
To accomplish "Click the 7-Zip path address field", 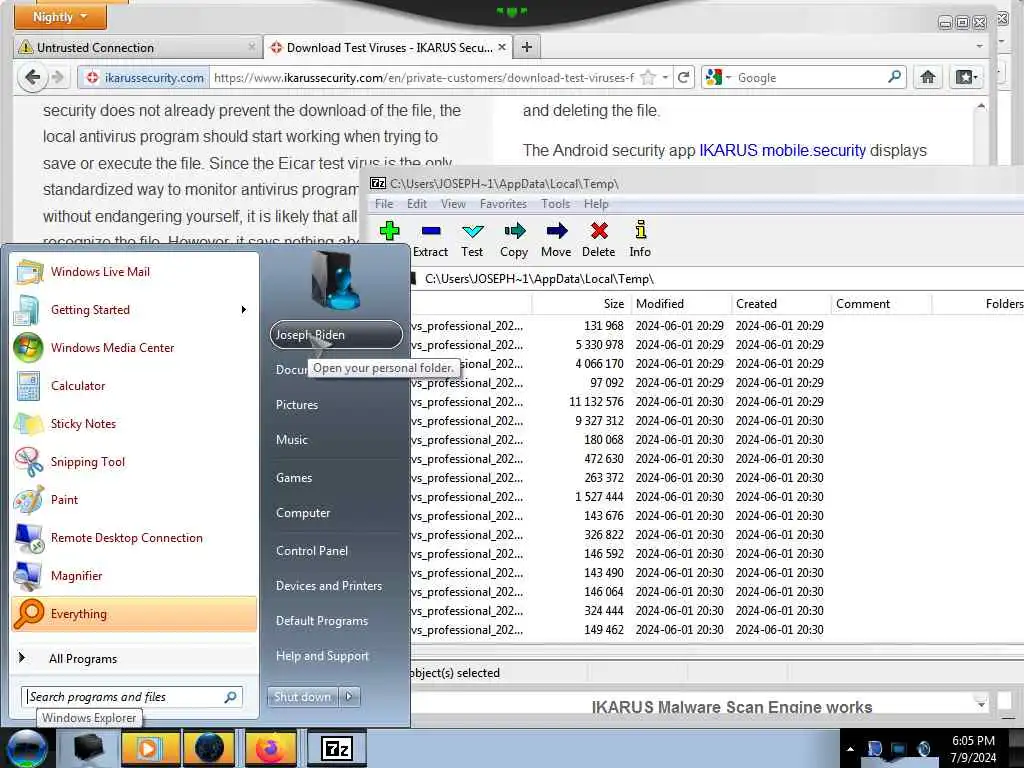I will pyautogui.click(x=718, y=279).
